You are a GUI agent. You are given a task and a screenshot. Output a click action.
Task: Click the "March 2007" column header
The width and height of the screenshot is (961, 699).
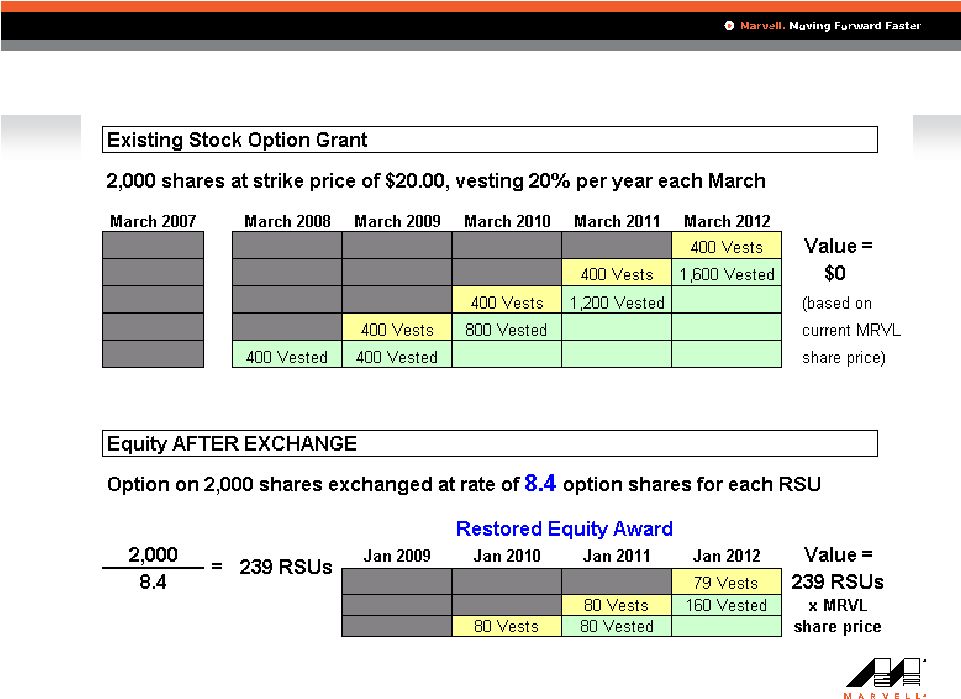(x=153, y=221)
